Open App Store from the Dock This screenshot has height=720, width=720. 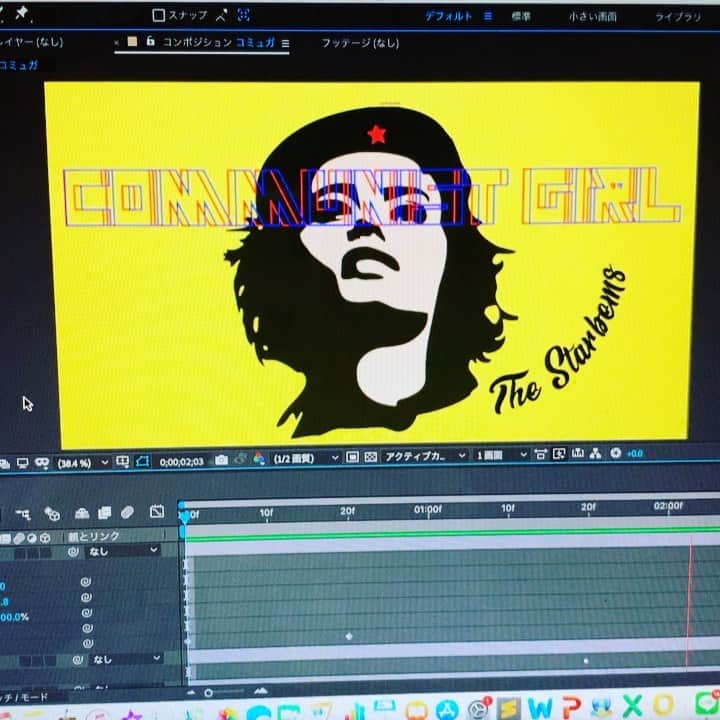447,709
